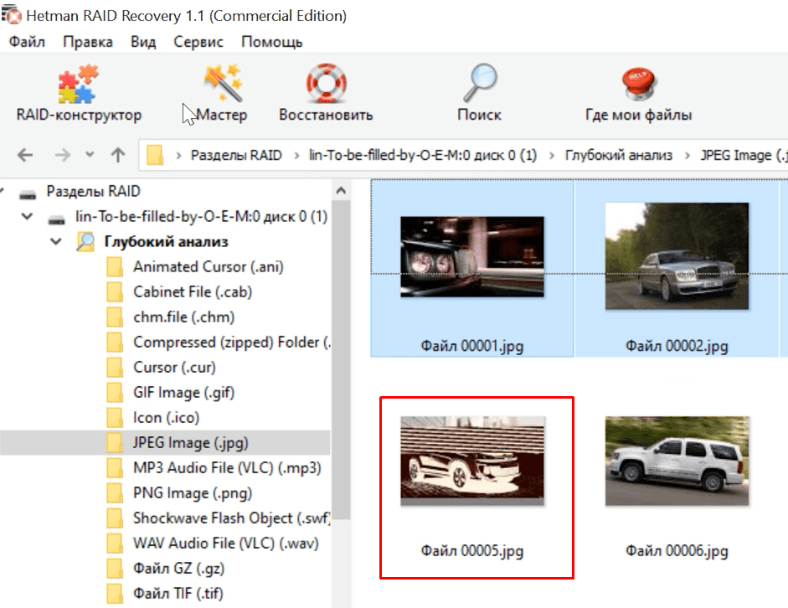
Task: Expand breadcrumb arrow after Разделы RAID
Action: pyautogui.click(x=296, y=156)
